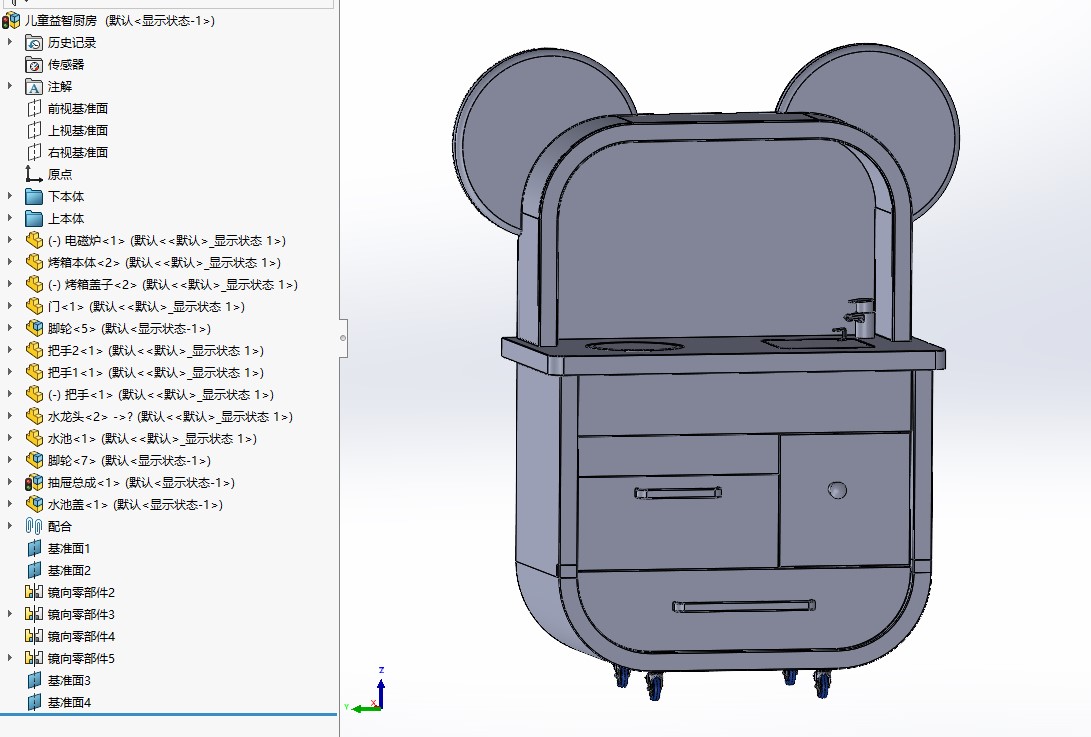This screenshot has width=1091, height=737.
Task: Expand the 门<1> component node
Action: [10, 306]
